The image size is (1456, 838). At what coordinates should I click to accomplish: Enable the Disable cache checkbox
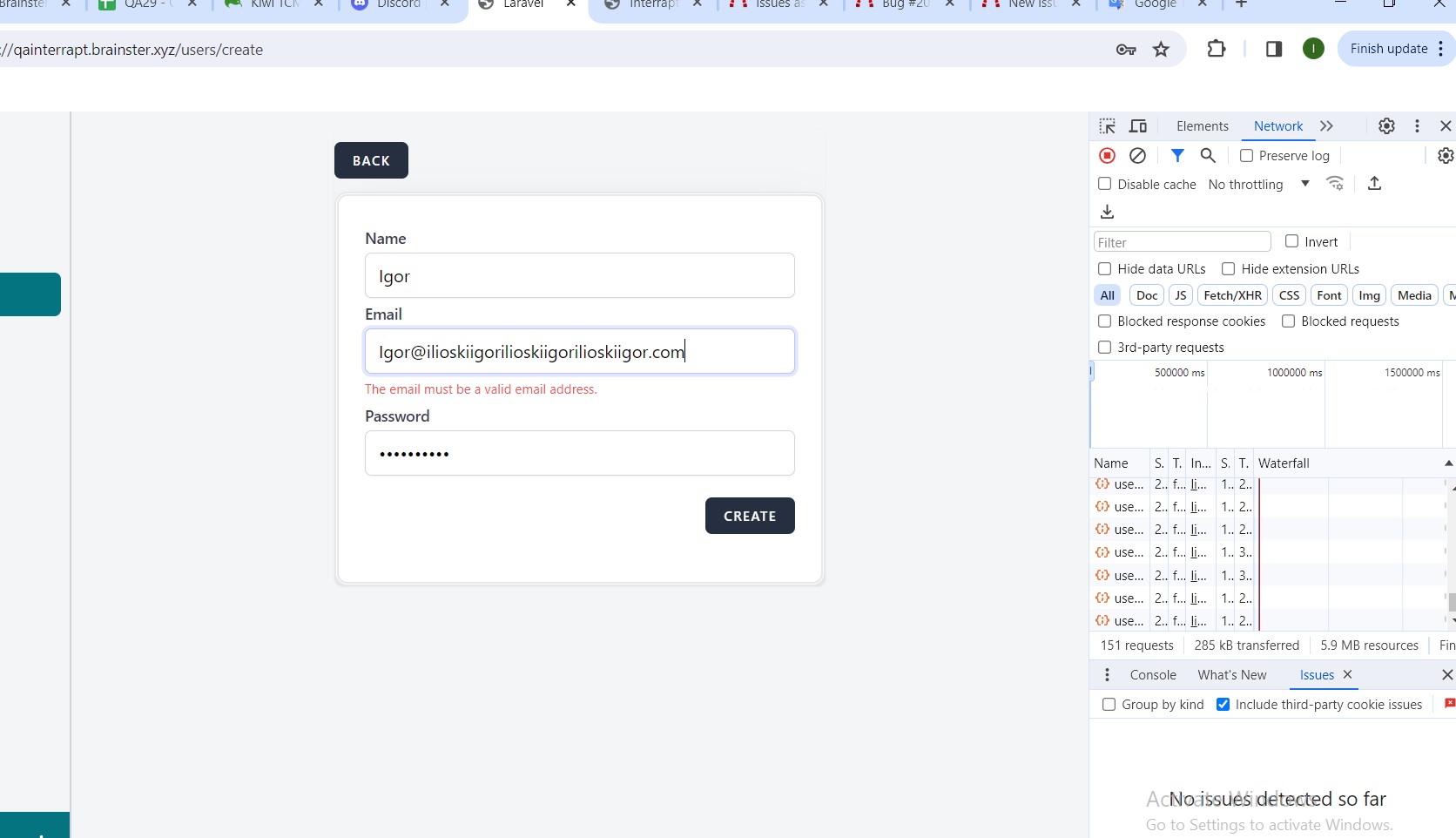pyautogui.click(x=1105, y=184)
